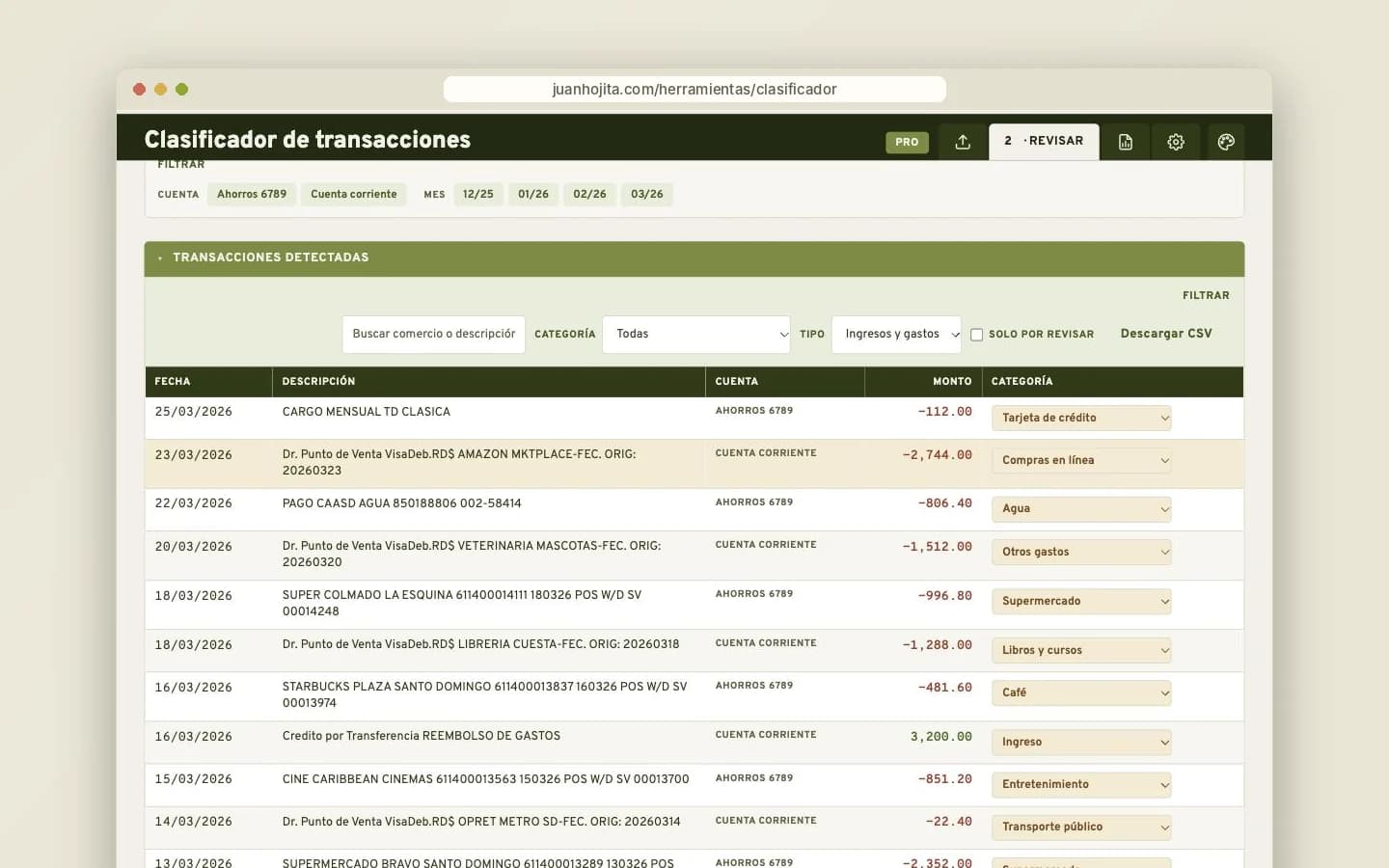Open the Agua category dropdown
Image resolution: width=1389 pixels, height=868 pixels.
(x=1081, y=508)
